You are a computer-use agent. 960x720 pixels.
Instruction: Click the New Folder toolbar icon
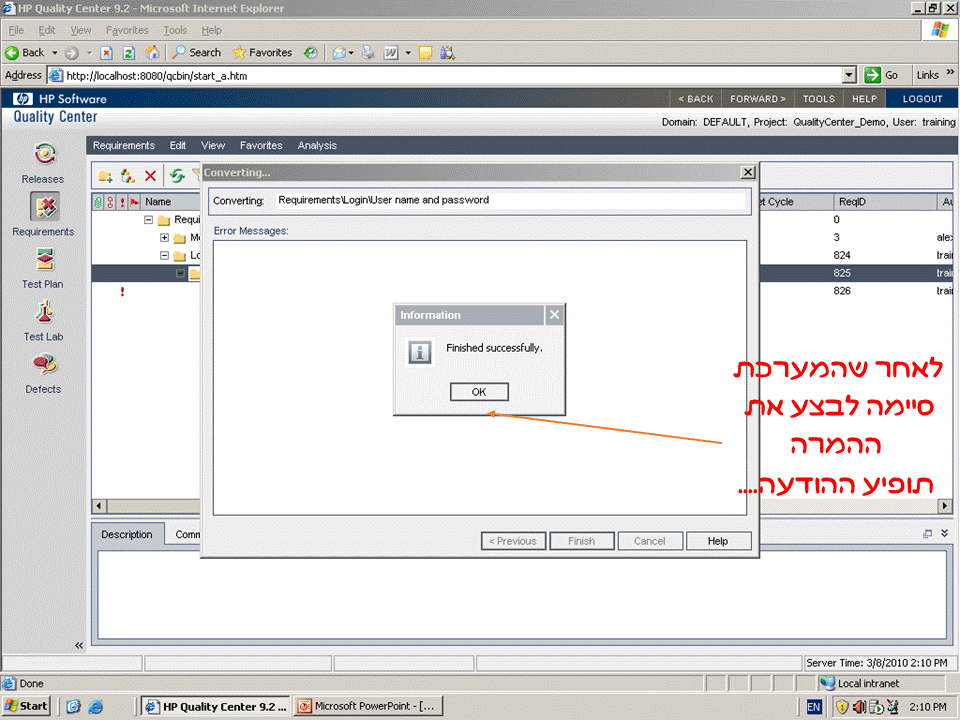(105, 176)
